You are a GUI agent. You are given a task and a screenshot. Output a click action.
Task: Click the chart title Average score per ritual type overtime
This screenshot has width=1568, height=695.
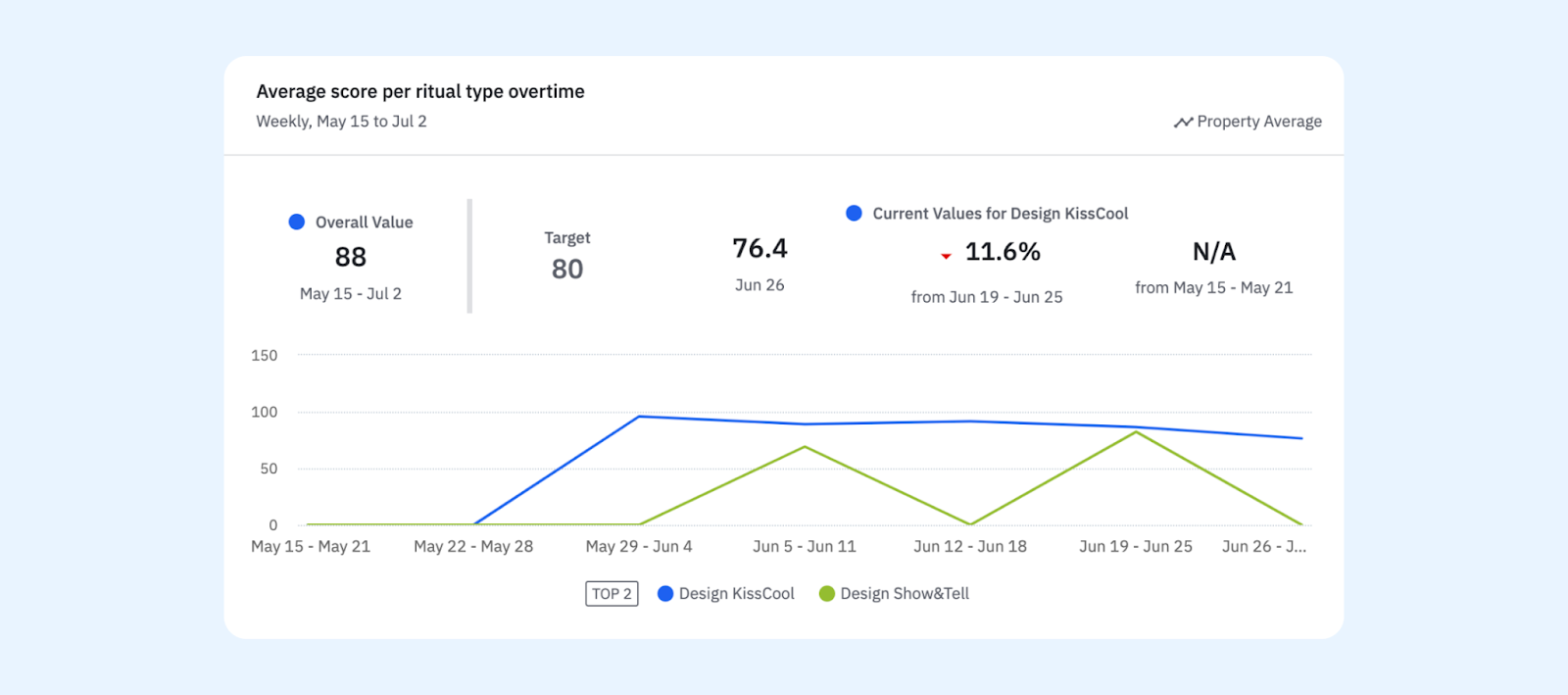pyautogui.click(x=420, y=91)
